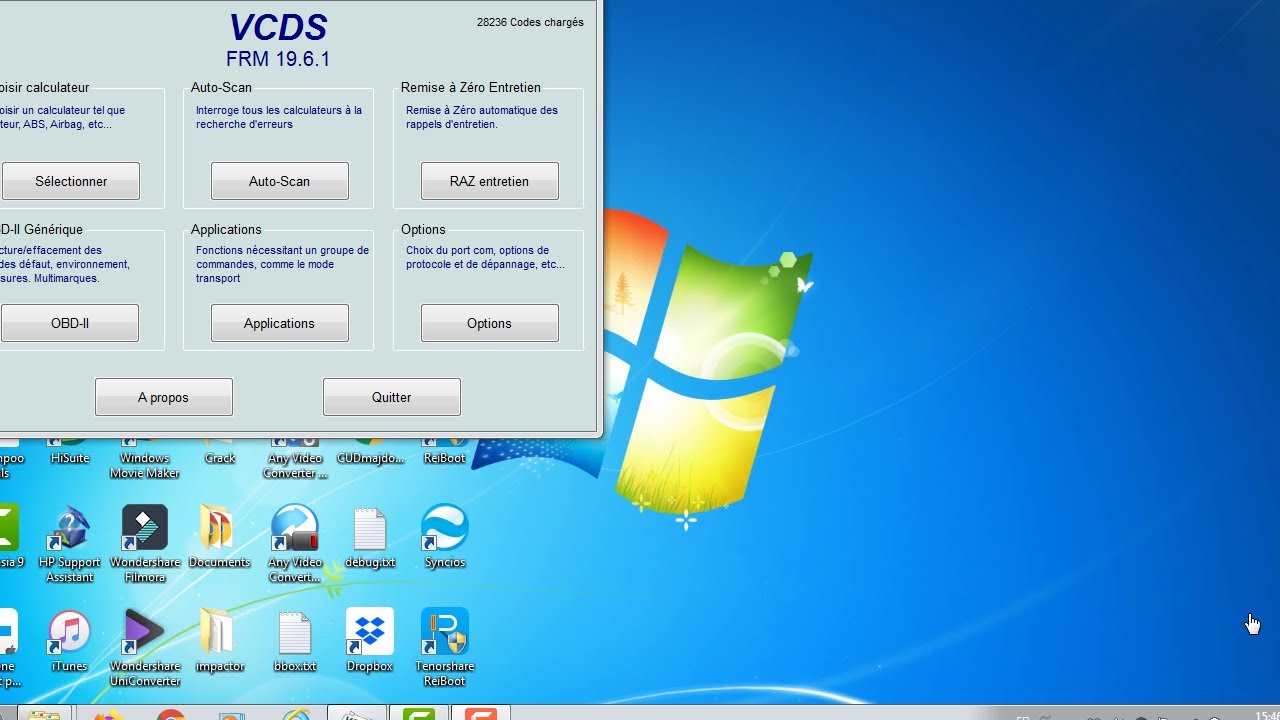1280x720 pixels.
Task: Click the Applications button in VCDS
Action: click(280, 323)
